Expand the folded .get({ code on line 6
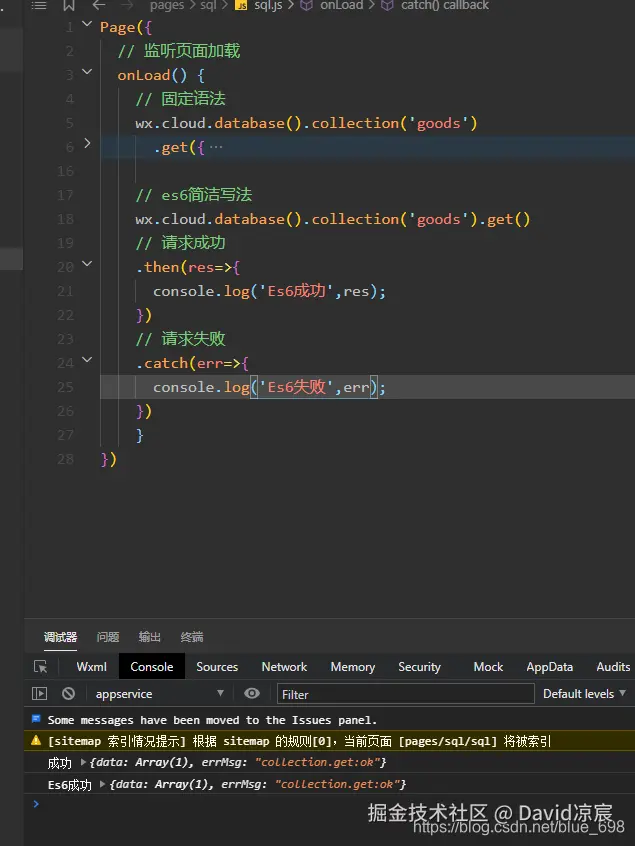The height and width of the screenshot is (846, 635). tap(88, 144)
